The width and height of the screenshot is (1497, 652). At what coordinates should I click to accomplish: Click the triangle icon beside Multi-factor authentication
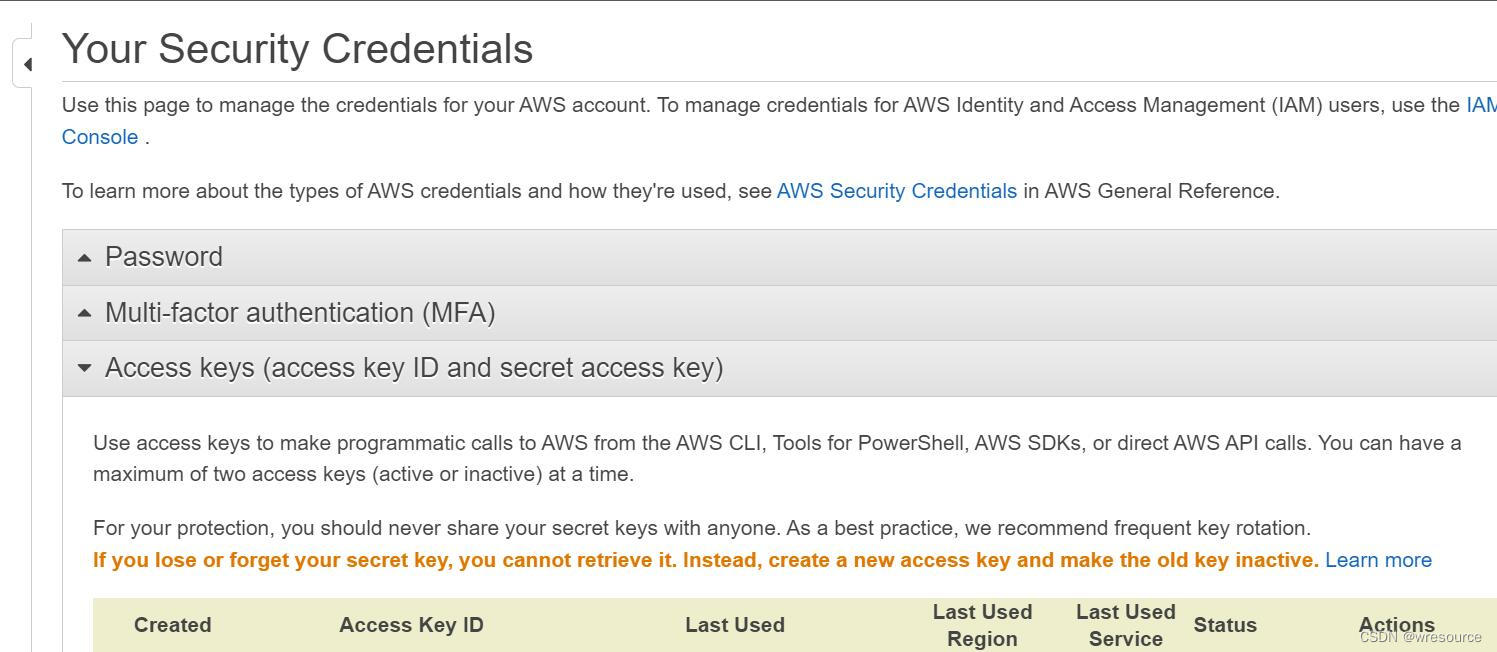[x=85, y=313]
